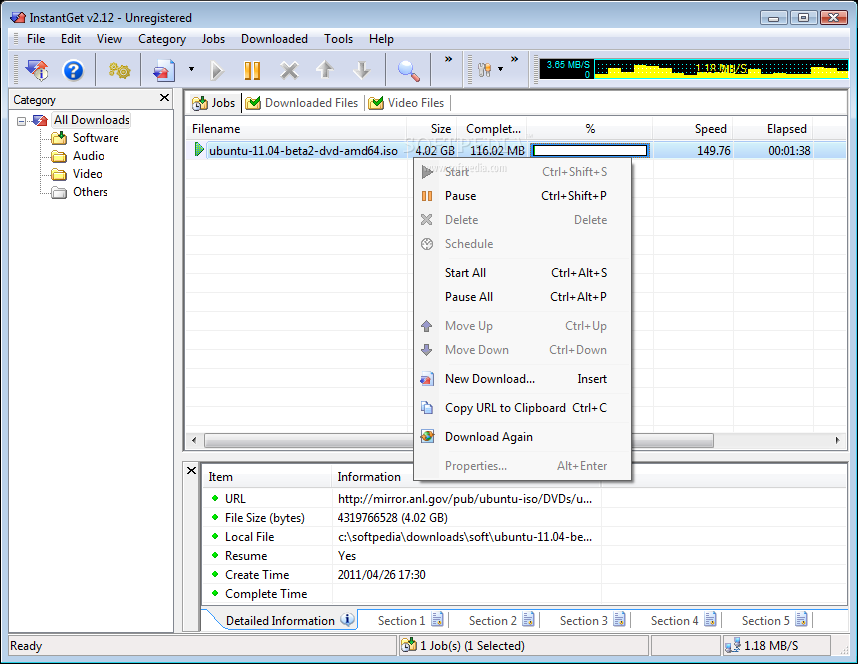Open the Jobs menu

tap(213, 39)
